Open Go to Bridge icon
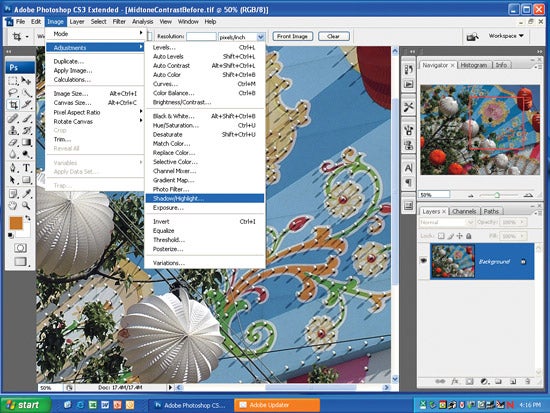 [x=473, y=36]
